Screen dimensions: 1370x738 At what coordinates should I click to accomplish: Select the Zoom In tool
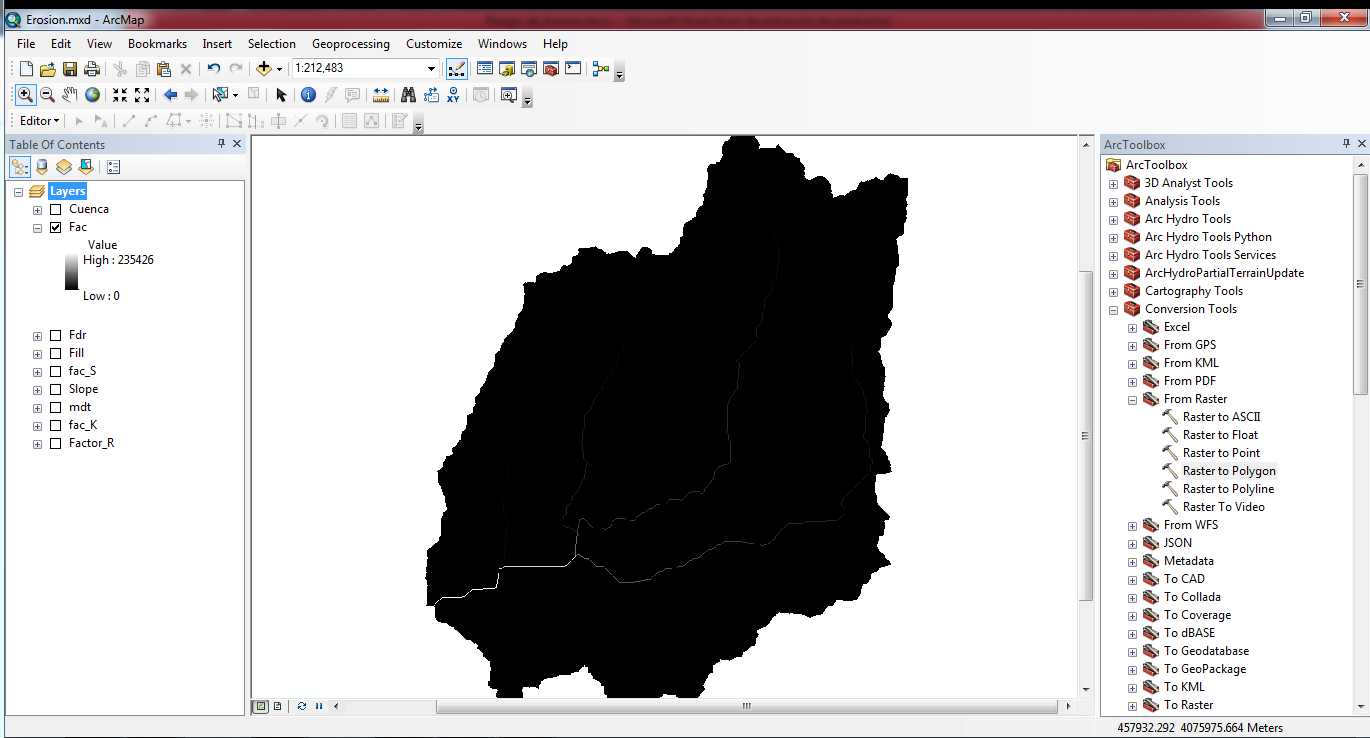[25, 95]
